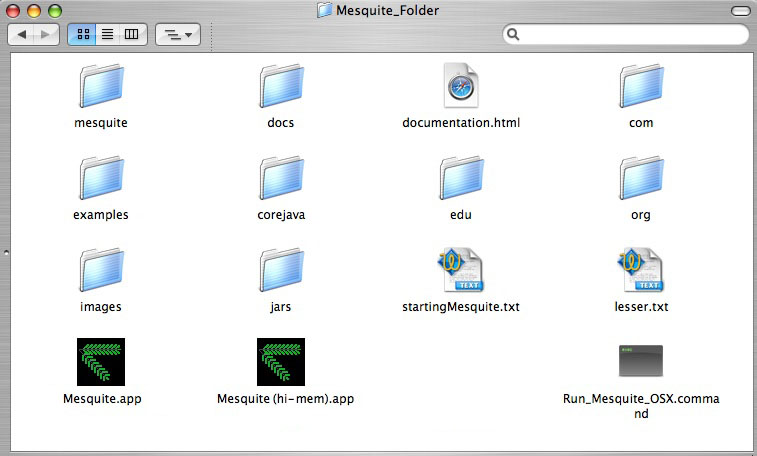This screenshot has width=757, height=456.
Task: Open the examples folder
Action: [x=100, y=178]
